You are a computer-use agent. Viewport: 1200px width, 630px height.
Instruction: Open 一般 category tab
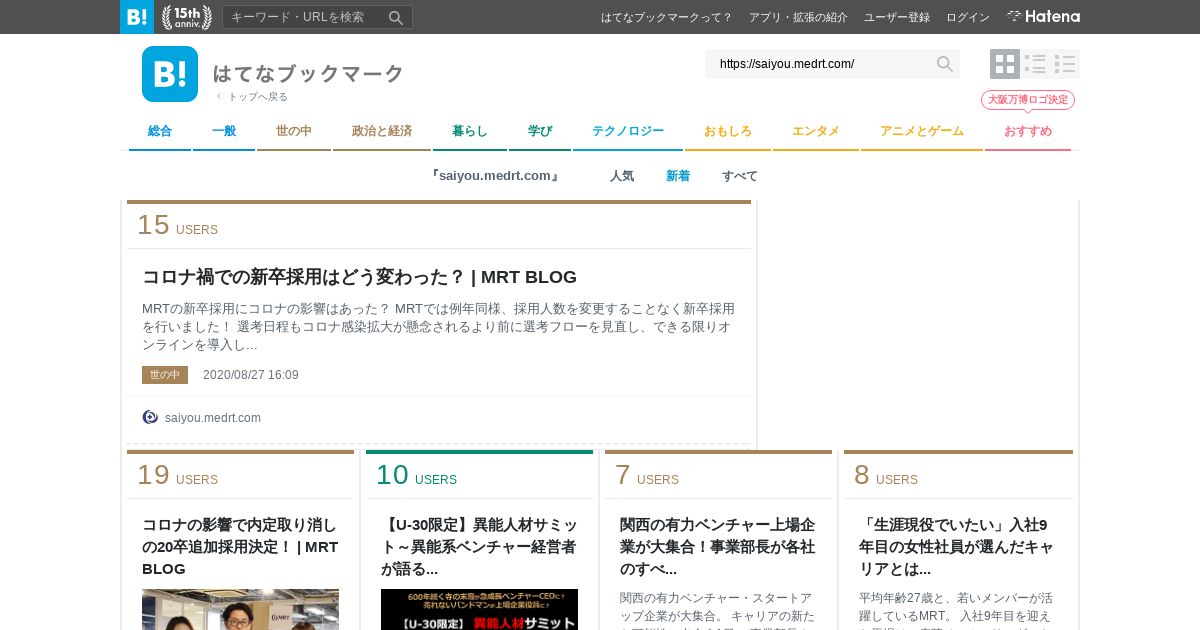[x=224, y=131]
